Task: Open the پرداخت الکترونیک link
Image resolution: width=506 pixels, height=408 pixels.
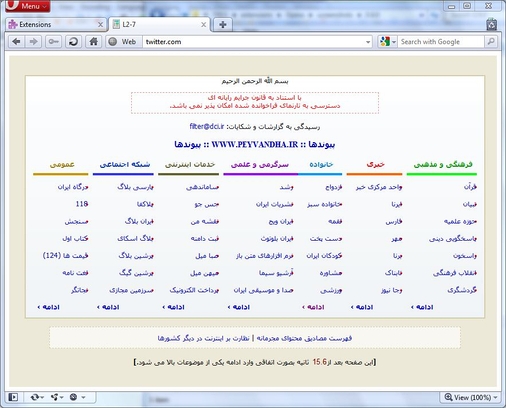Action: pyautogui.click(x=194, y=290)
